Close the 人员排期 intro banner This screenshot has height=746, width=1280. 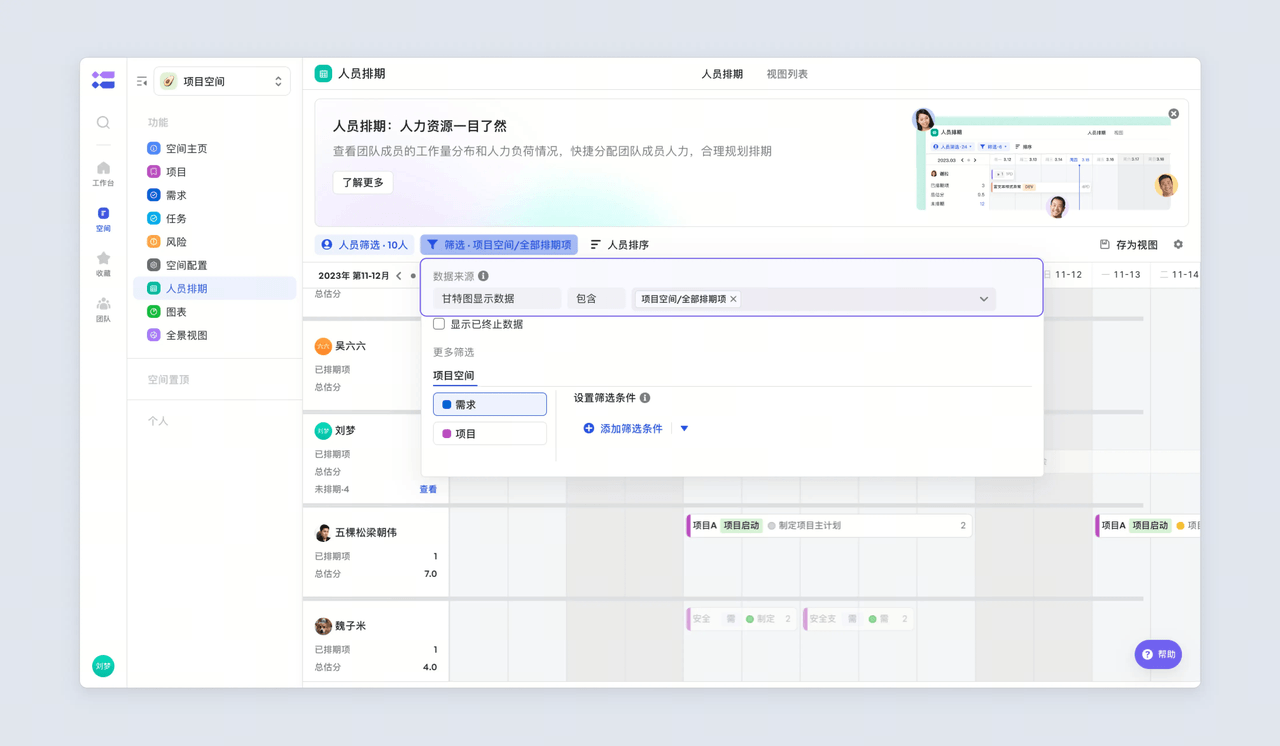(x=1174, y=114)
